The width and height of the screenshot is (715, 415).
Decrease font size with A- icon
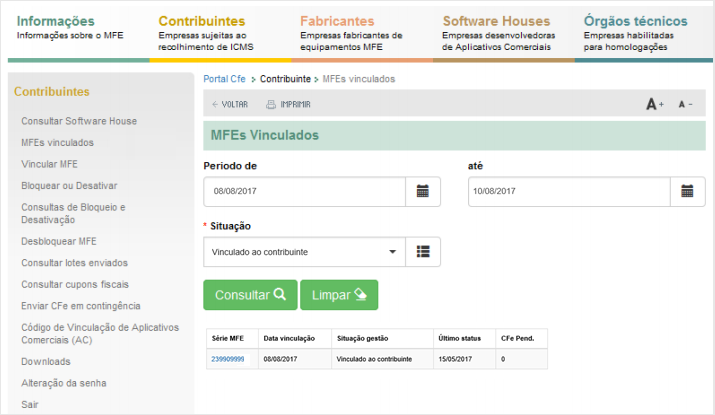pyautogui.click(x=685, y=104)
